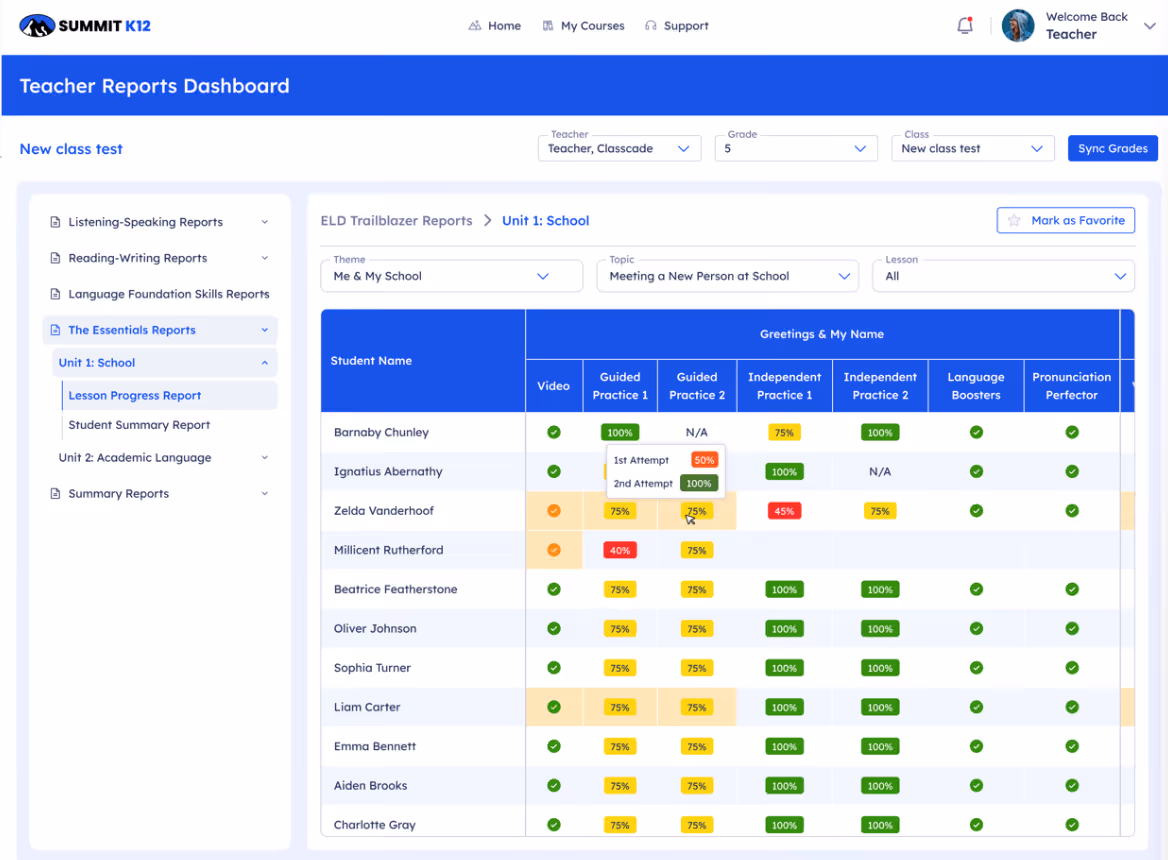This screenshot has height=860, width=1168.
Task: Click The Essentials Reports document icon
Action: 55,330
